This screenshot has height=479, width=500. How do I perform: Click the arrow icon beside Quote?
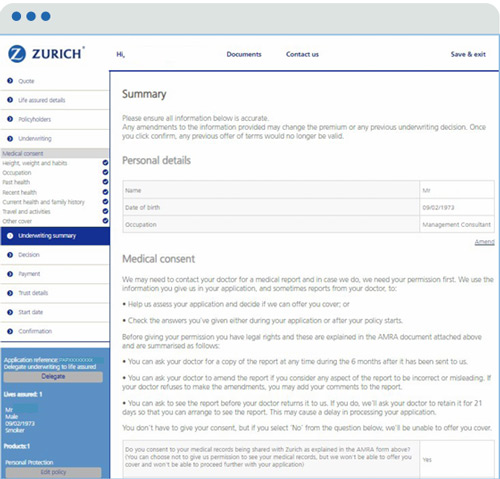point(10,81)
